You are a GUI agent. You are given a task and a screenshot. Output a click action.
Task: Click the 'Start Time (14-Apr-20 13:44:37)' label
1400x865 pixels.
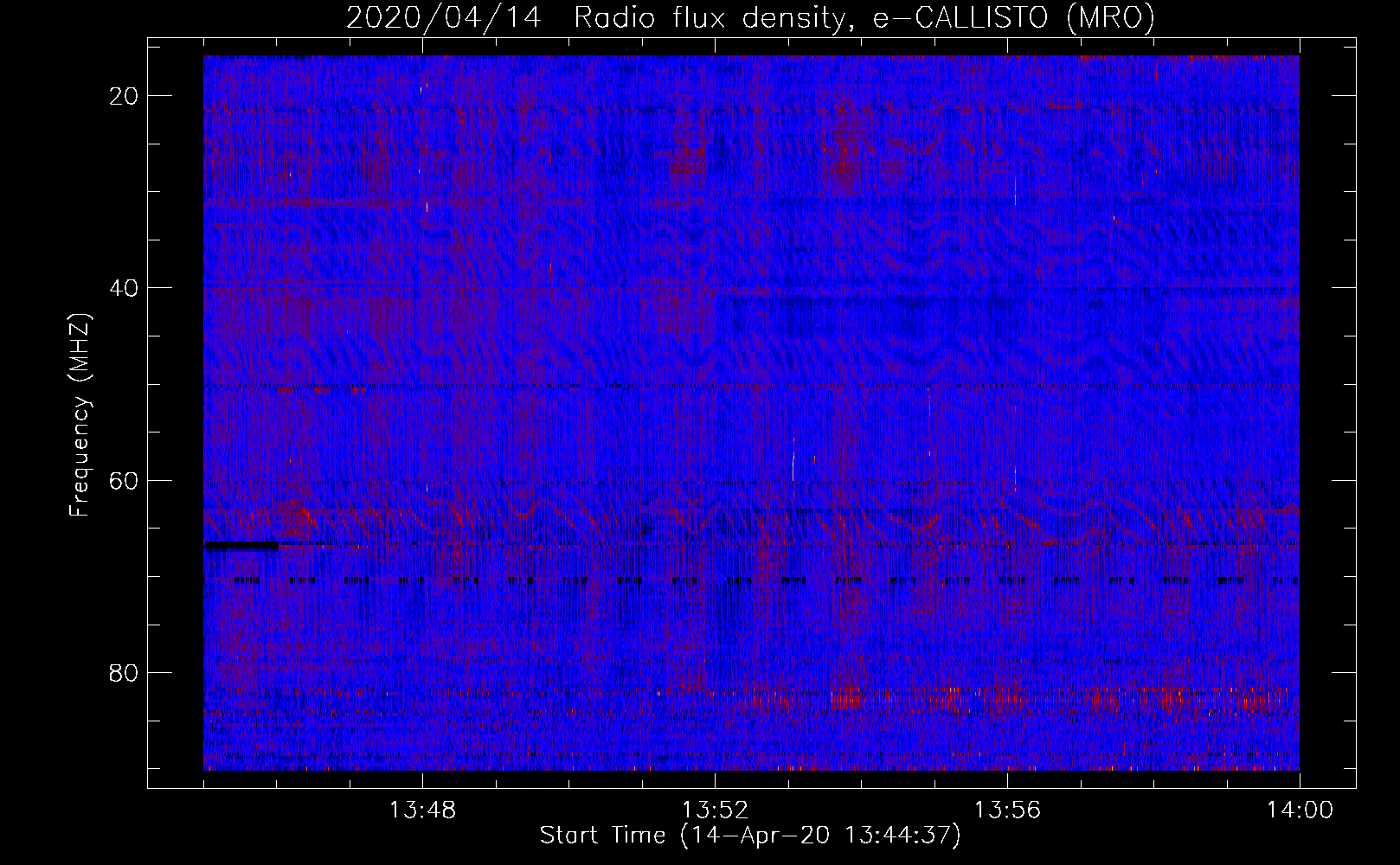tap(750, 836)
